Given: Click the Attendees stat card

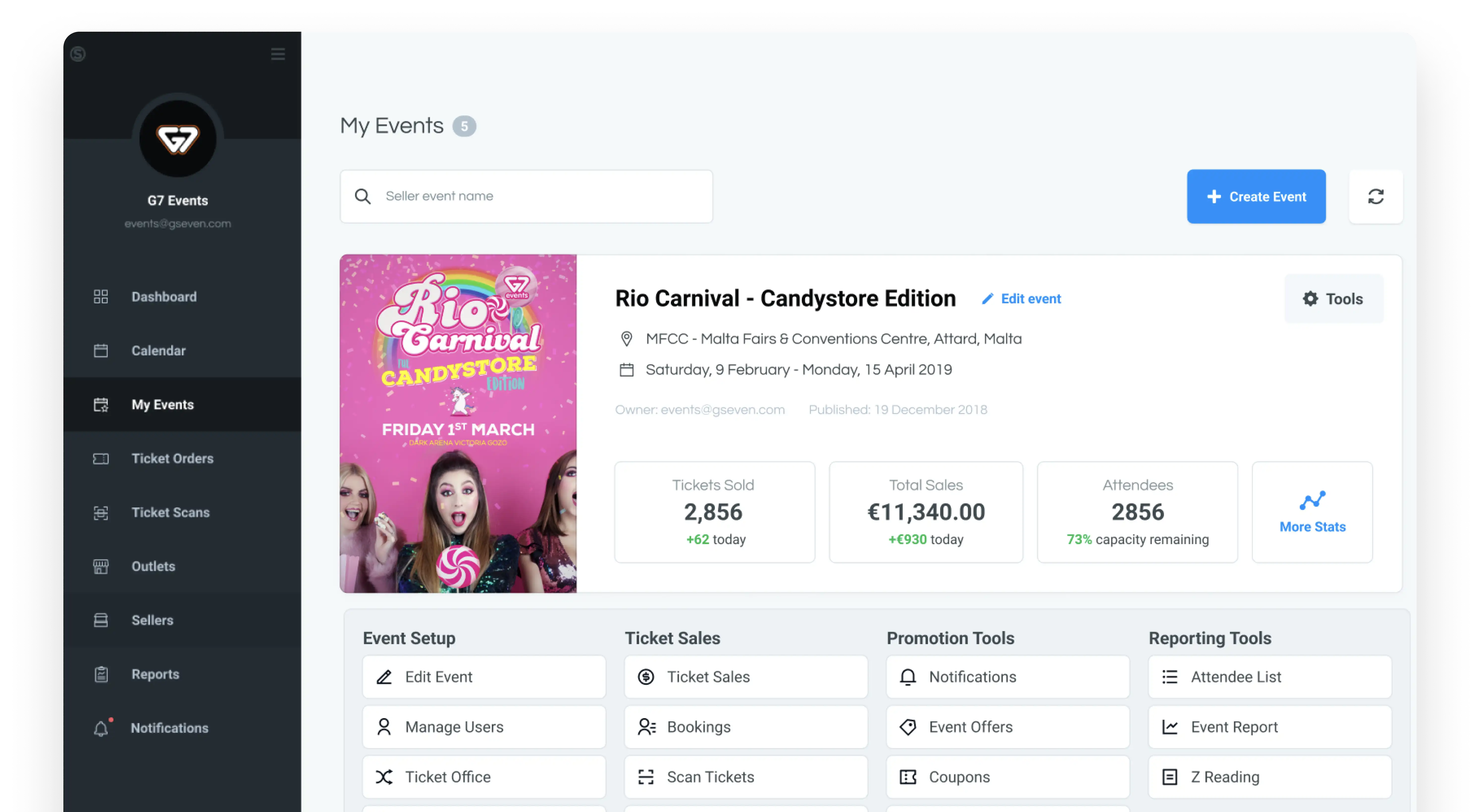Looking at the screenshot, I should pyautogui.click(x=1137, y=512).
